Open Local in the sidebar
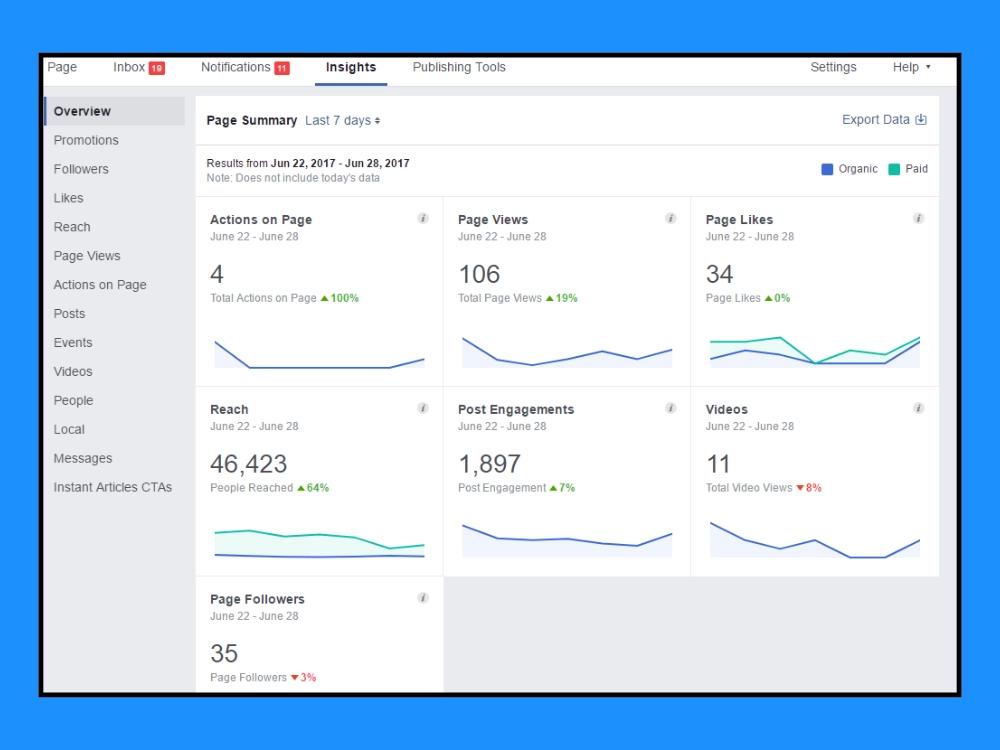The height and width of the screenshot is (750, 1000). click(69, 429)
